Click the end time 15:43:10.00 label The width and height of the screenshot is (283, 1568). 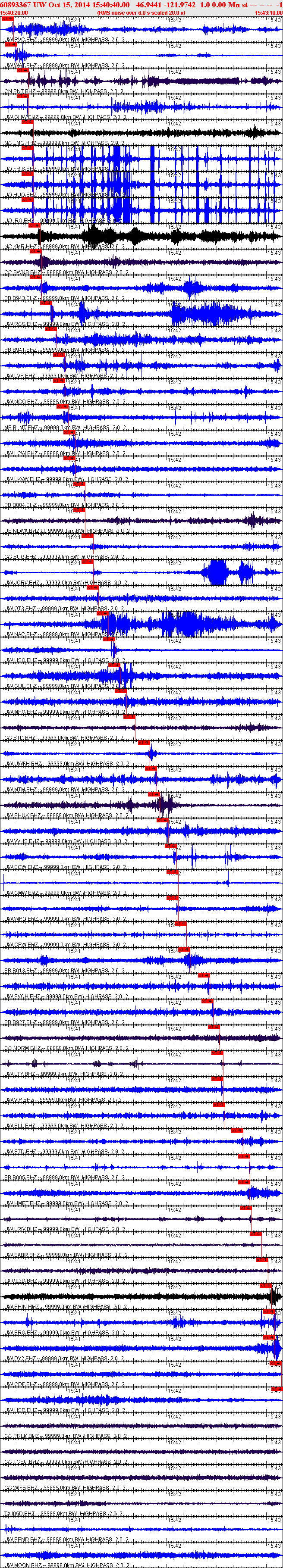point(268,12)
